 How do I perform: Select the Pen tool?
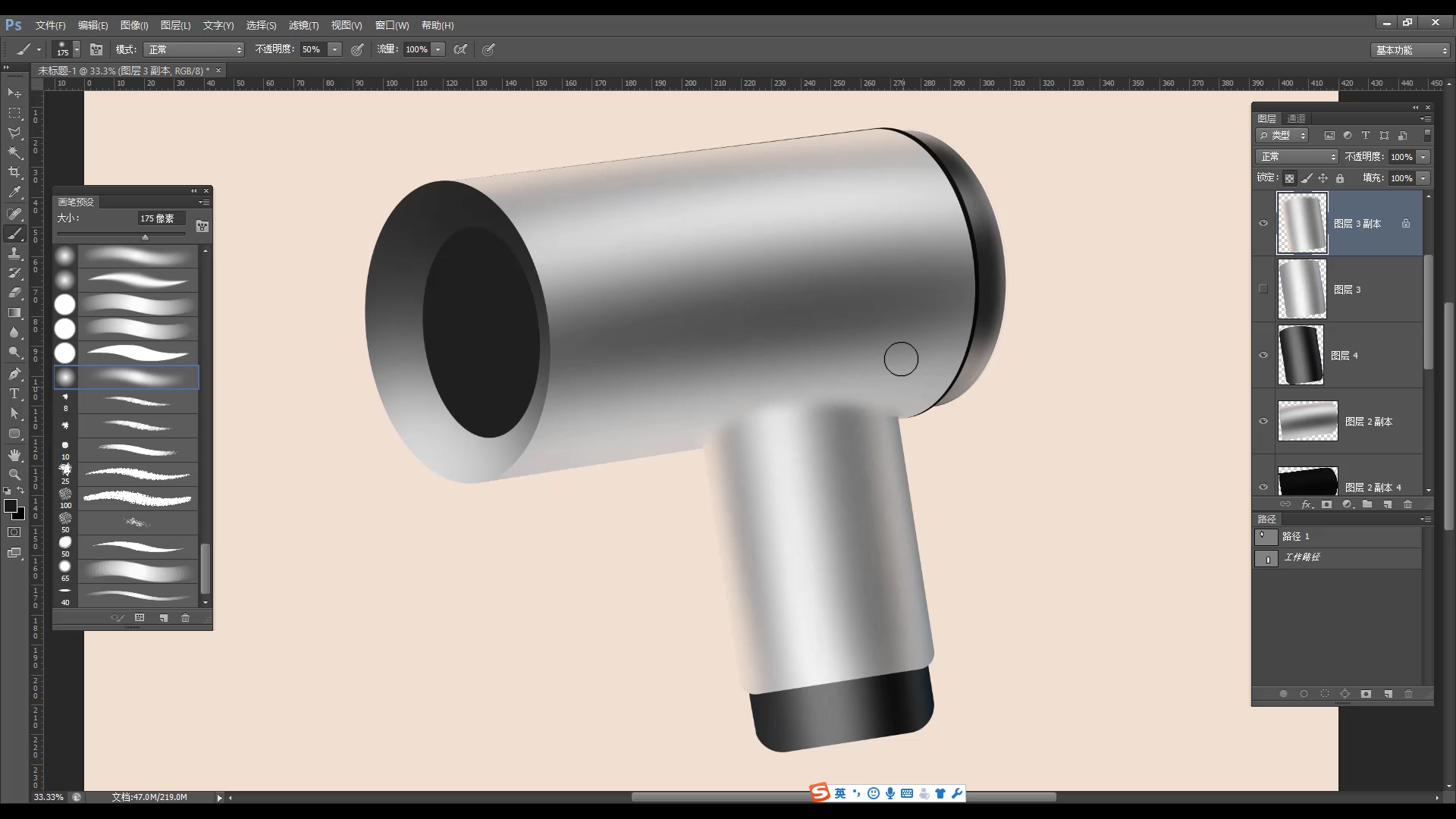14,373
